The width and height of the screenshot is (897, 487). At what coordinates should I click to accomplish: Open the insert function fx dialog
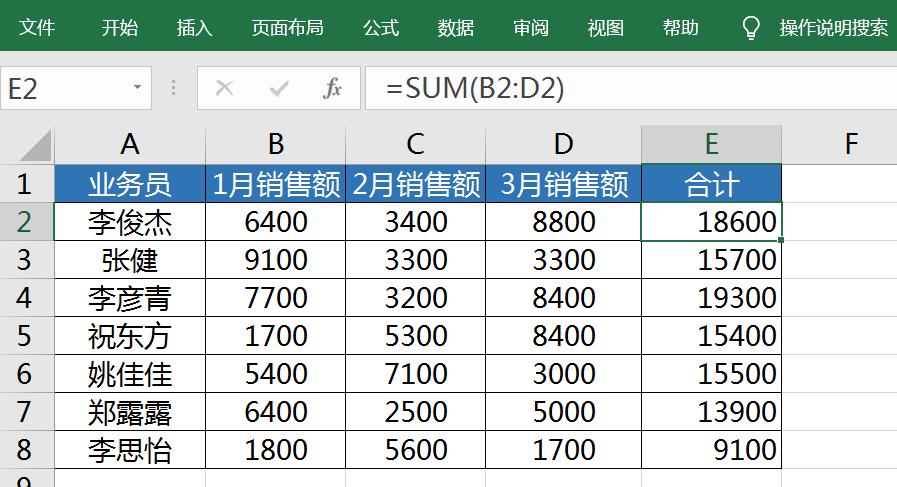point(332,88)
